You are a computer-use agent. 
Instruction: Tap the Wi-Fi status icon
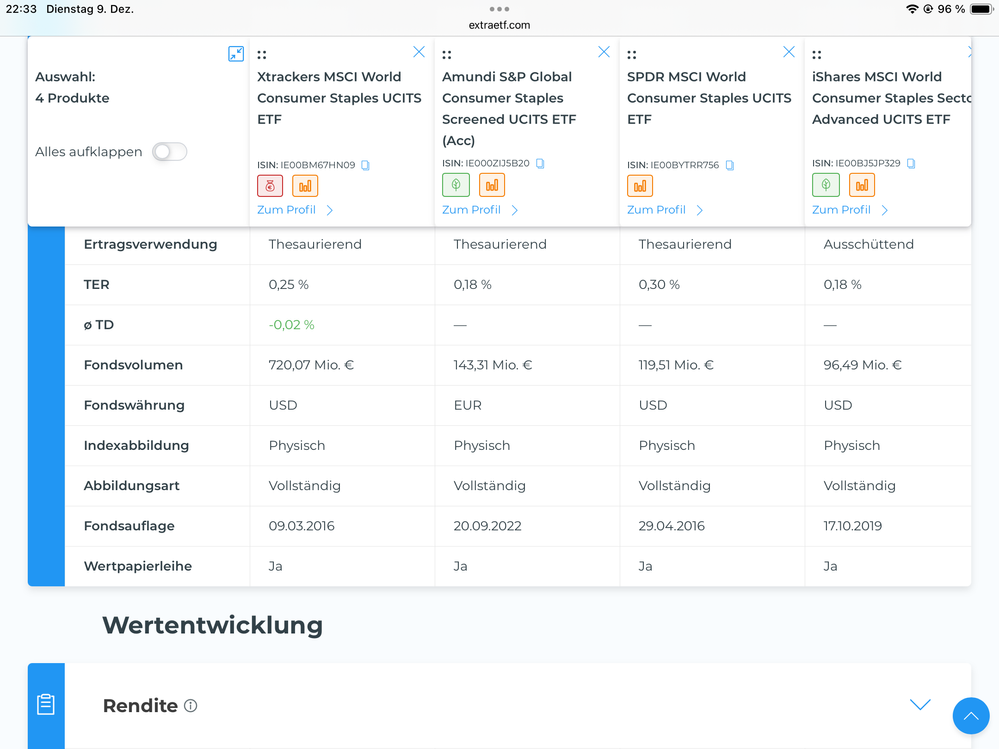[x=912, y=9]
